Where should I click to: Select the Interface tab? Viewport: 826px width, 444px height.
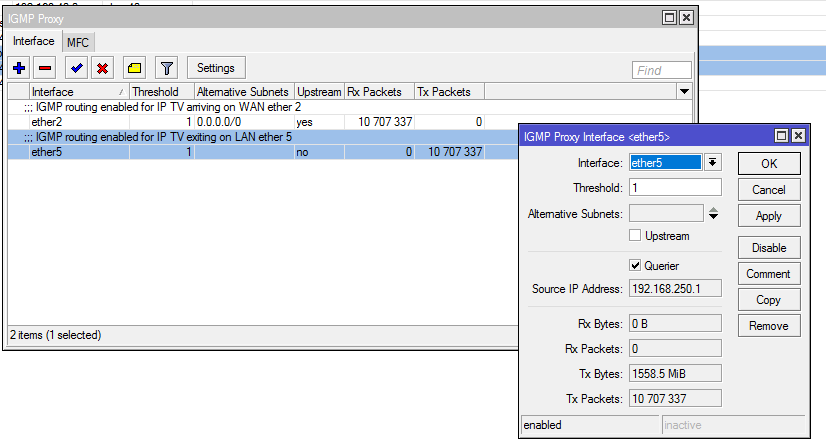tap(34, 42)
